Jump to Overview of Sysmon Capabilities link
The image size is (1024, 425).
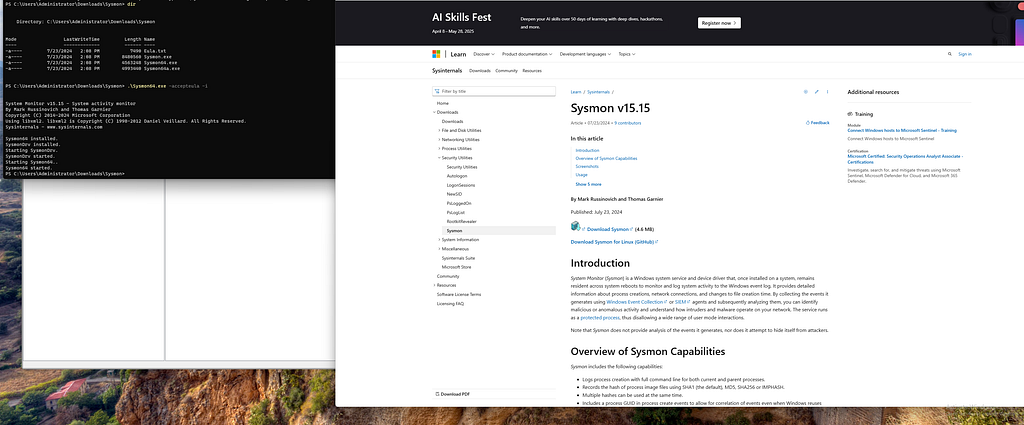coord(606,158)
